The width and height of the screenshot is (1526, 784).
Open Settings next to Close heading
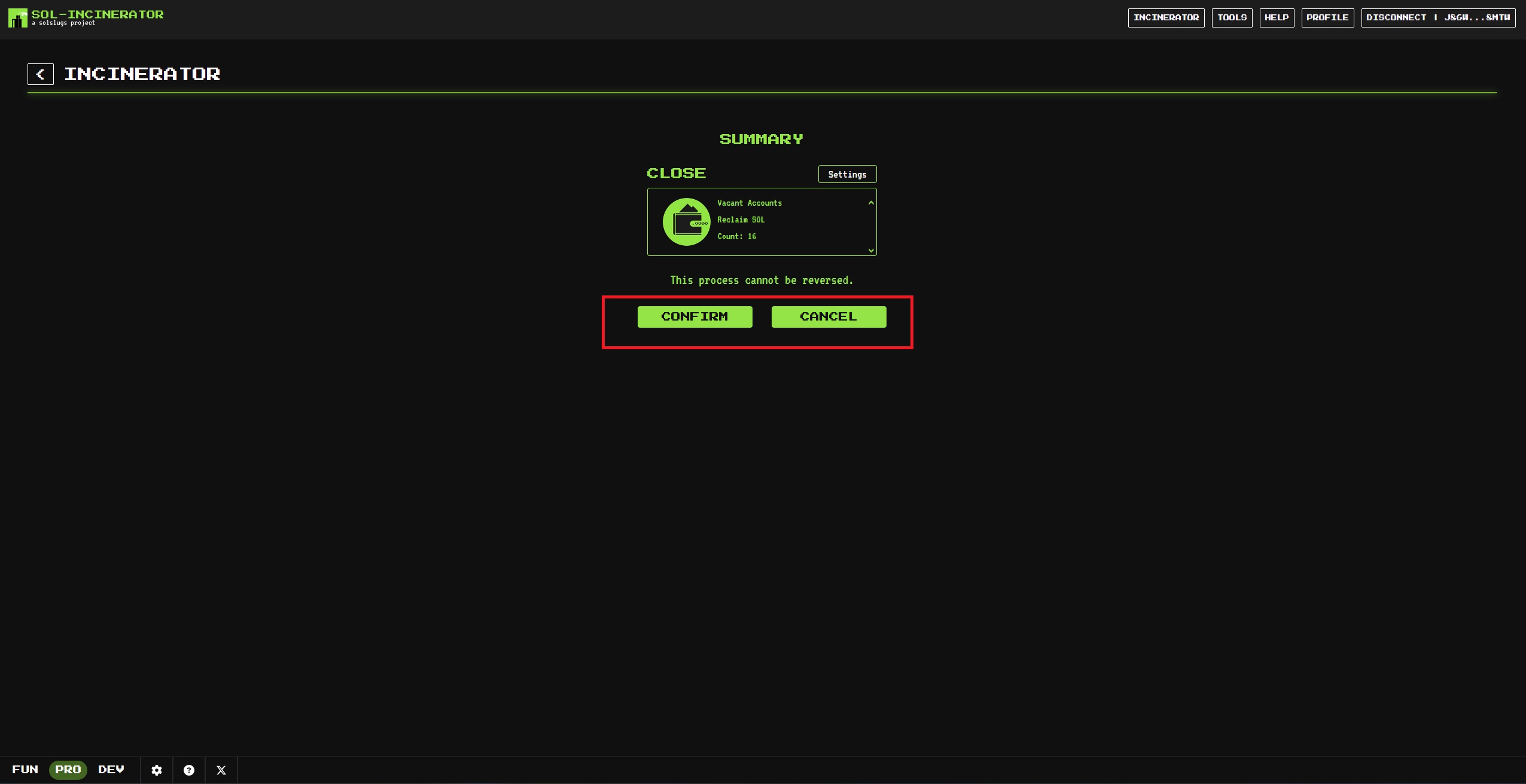click(x=847, y=174)
